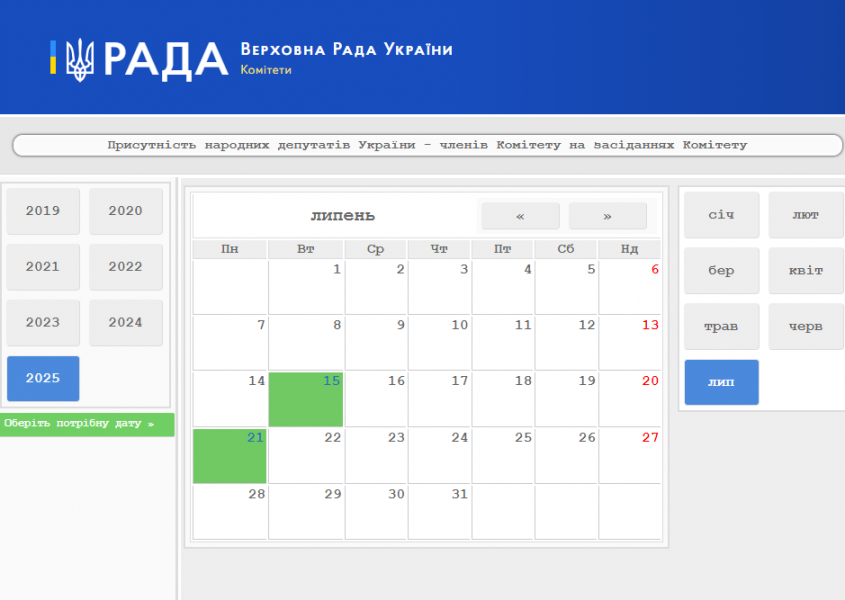845x600 pixels.
Task: Click the Пт weekday header
Action: point(502,249)
